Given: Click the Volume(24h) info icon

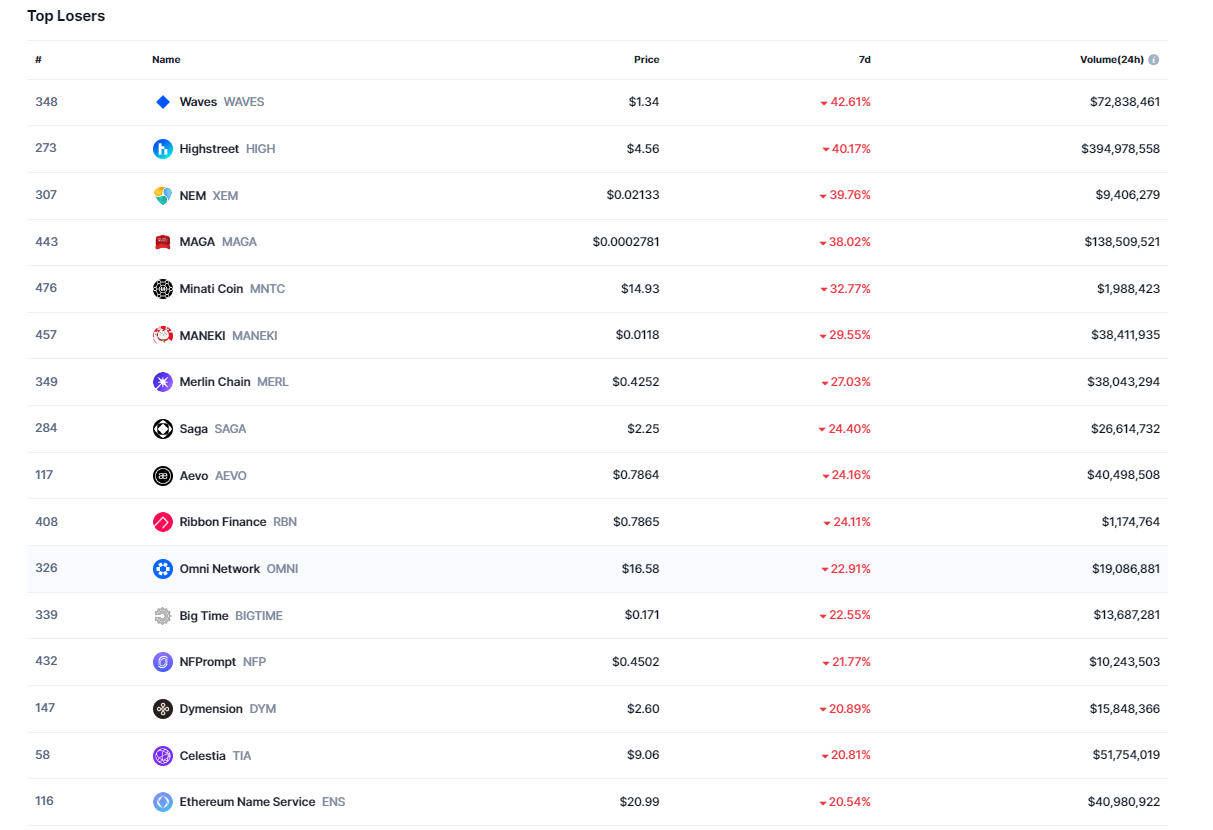Looking at the screenshot, I should tap(1154, 60).
